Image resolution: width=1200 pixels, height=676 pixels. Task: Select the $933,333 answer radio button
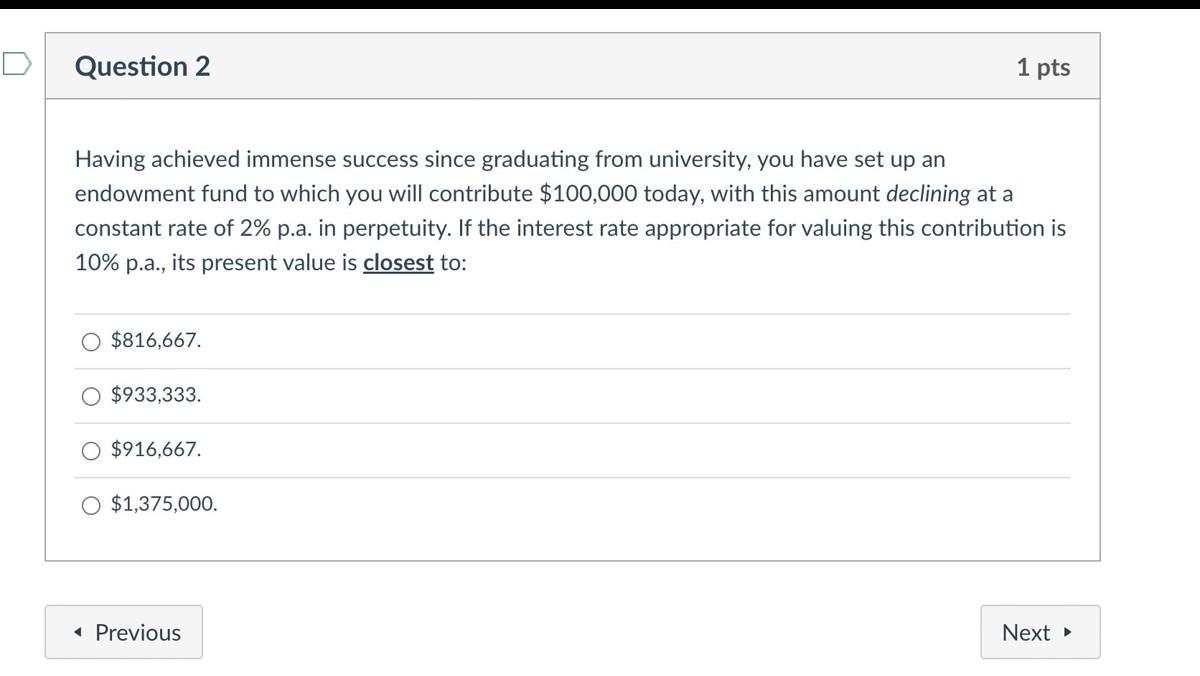[89, 395]
